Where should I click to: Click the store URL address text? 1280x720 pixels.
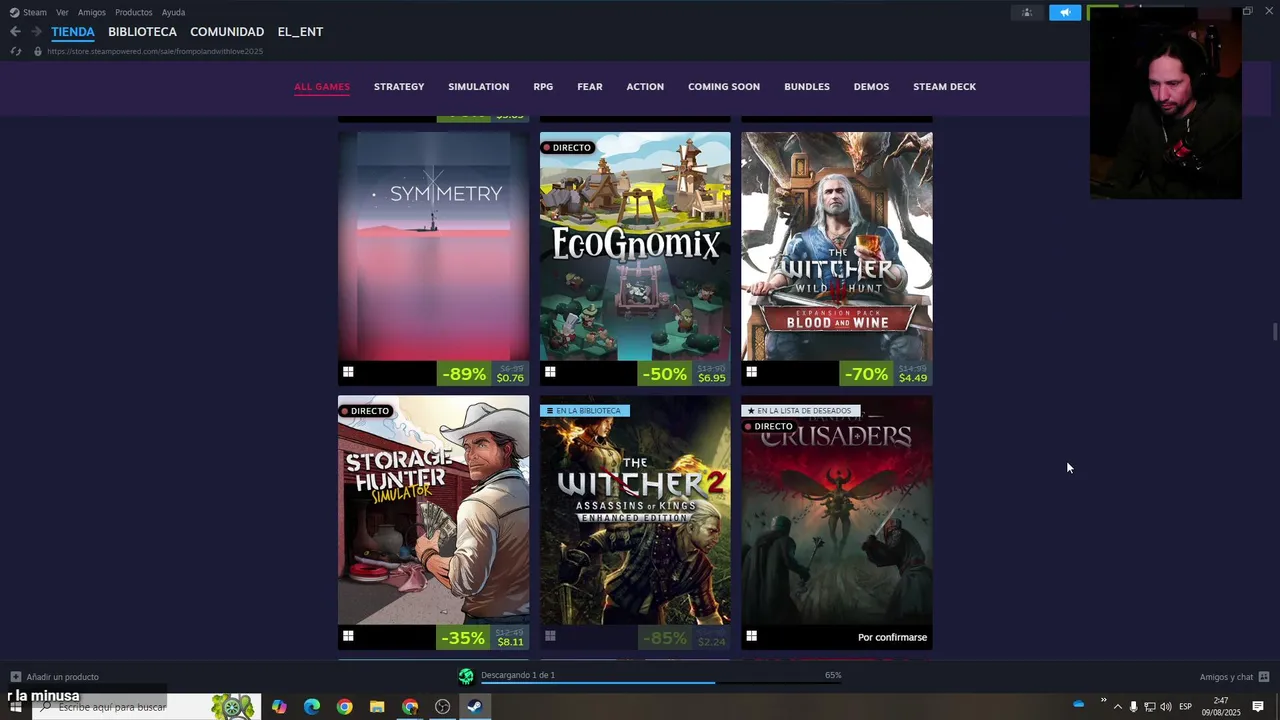tap(155, 51)
